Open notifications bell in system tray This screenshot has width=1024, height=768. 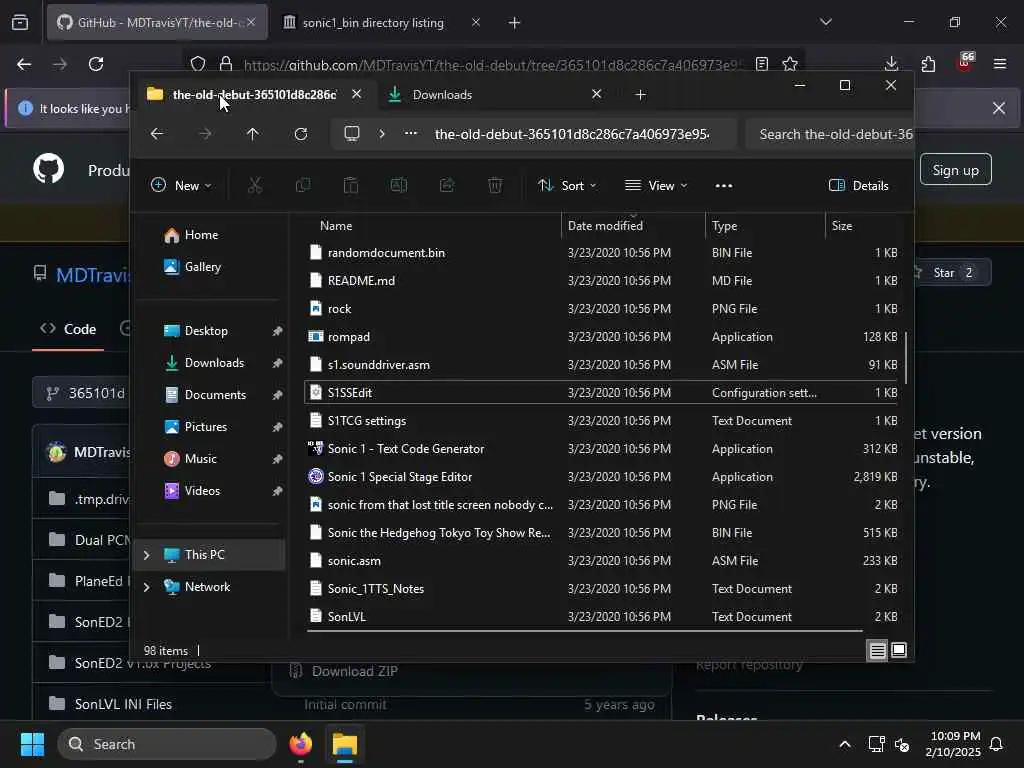click(x=997, y=744)
